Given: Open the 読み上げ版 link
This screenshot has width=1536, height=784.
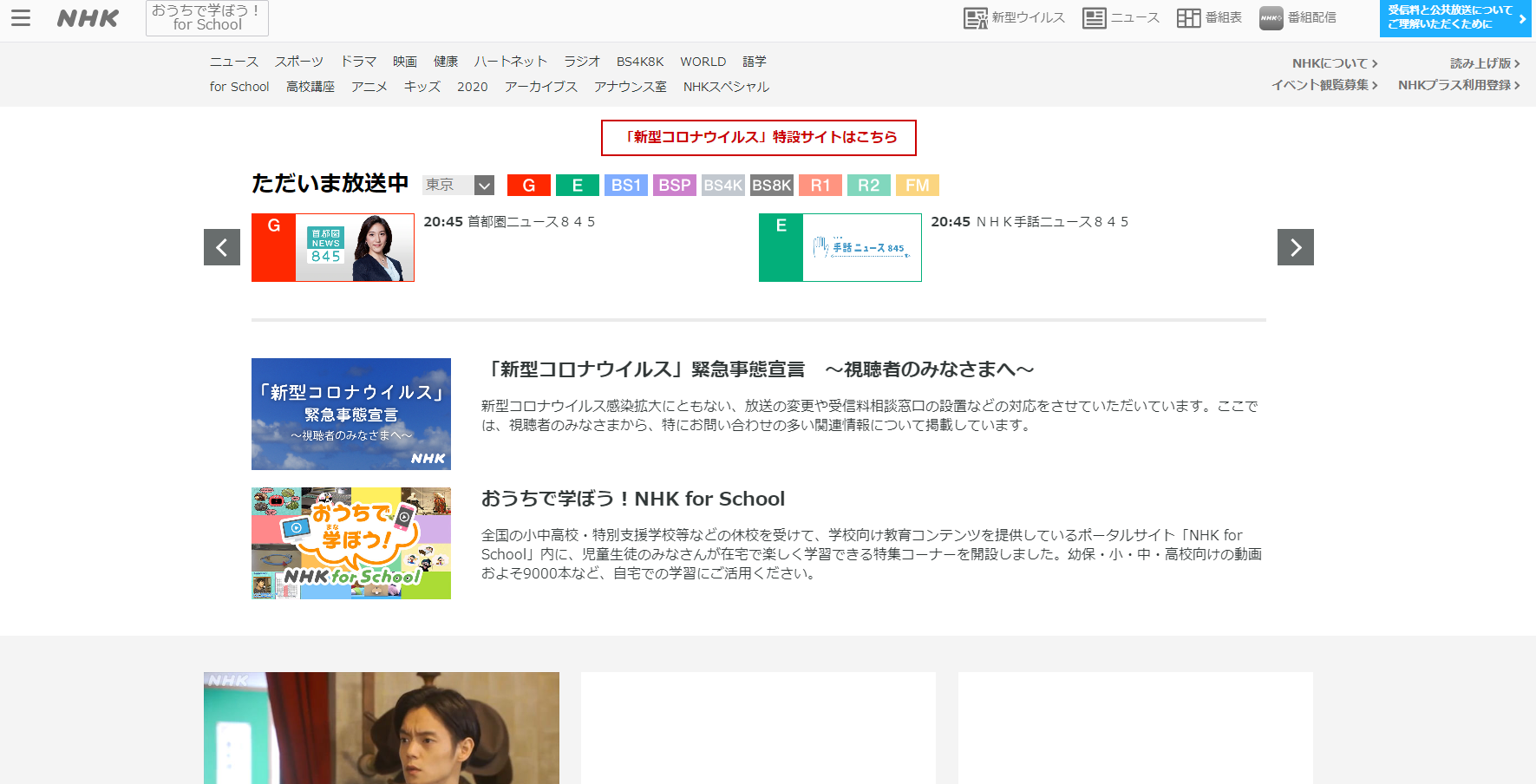Looking at the screenshot, I should pos(1485,63).
